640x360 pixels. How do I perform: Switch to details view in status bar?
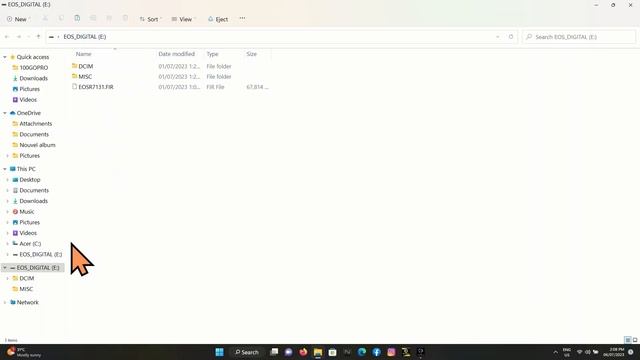pos(628,340)
